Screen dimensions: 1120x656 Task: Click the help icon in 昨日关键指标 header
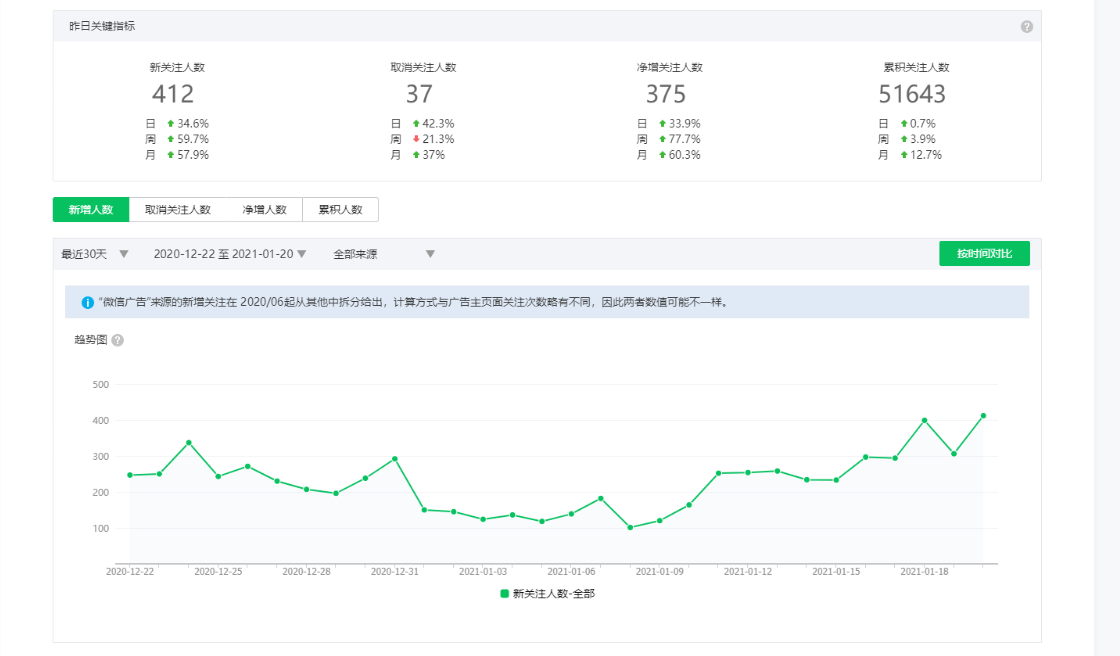(x=1026, y=26)
